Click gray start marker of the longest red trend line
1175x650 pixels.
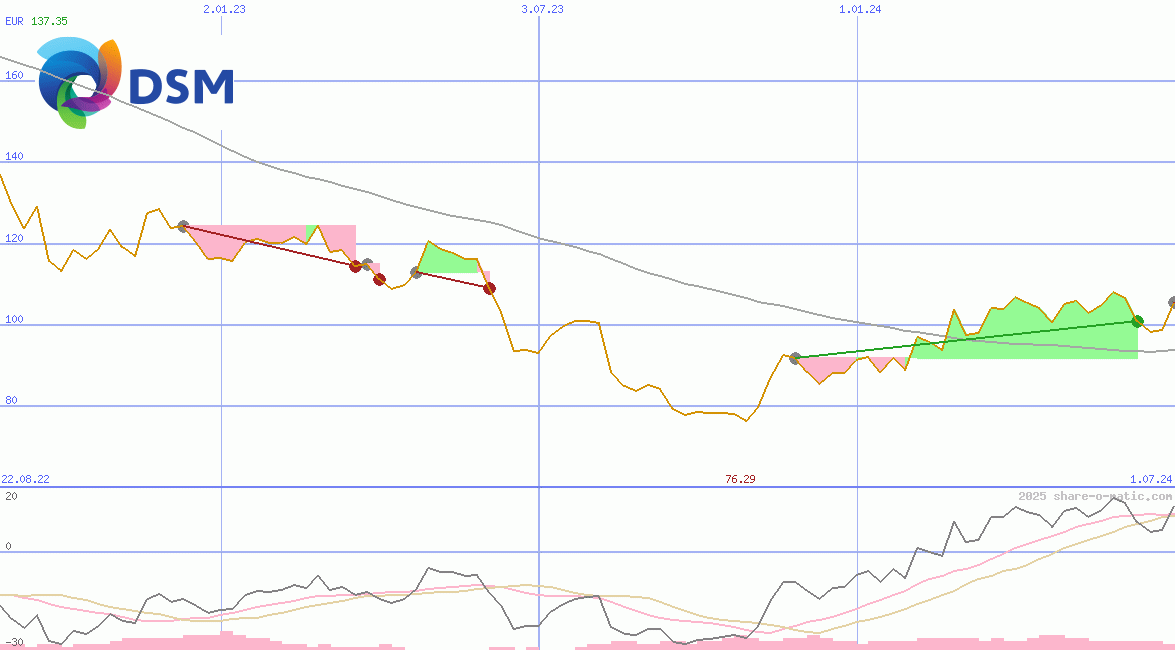[x=183, y=226]
